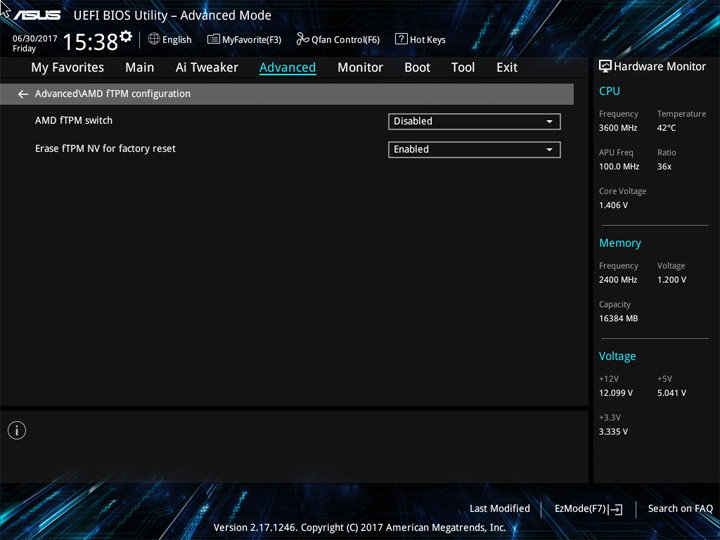
Task: Click CPU frequency value 3600 MHz
Action: tap(618, 128)
